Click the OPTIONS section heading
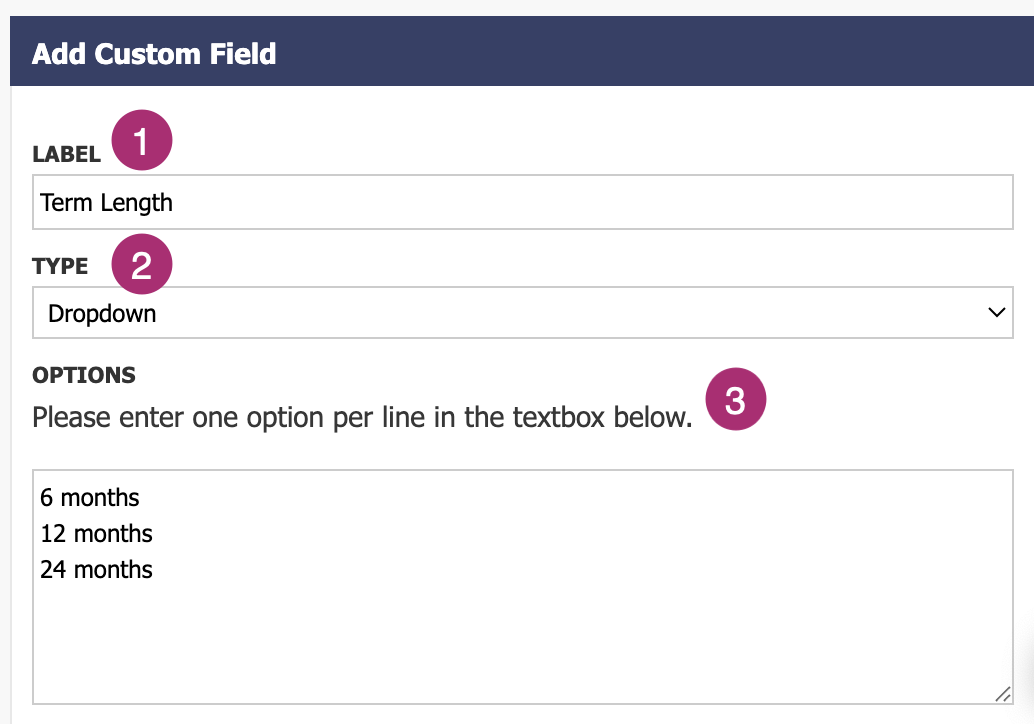 [83, 375]
